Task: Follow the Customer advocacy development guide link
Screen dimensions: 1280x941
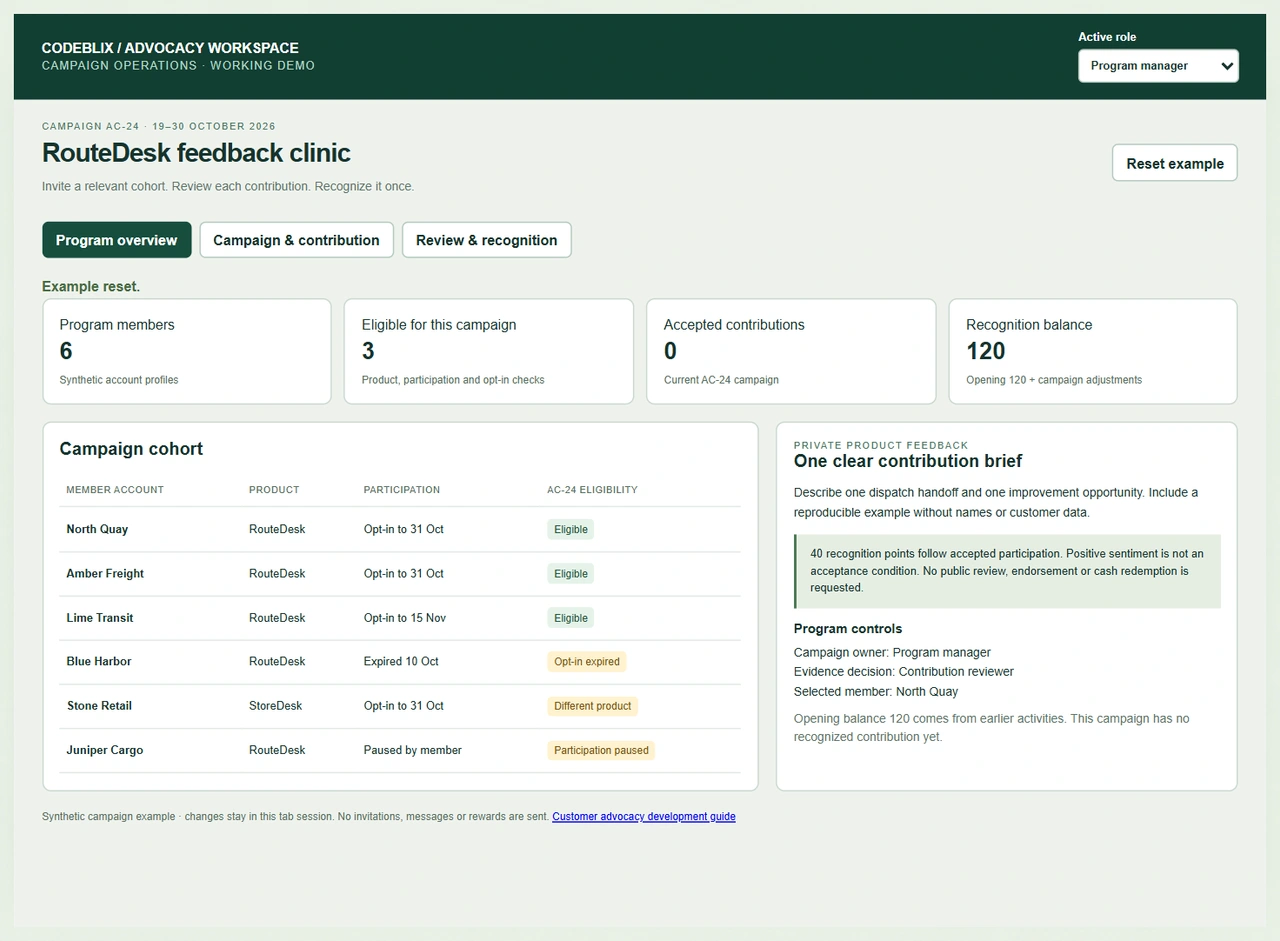Action: click(x=644, y=817)
